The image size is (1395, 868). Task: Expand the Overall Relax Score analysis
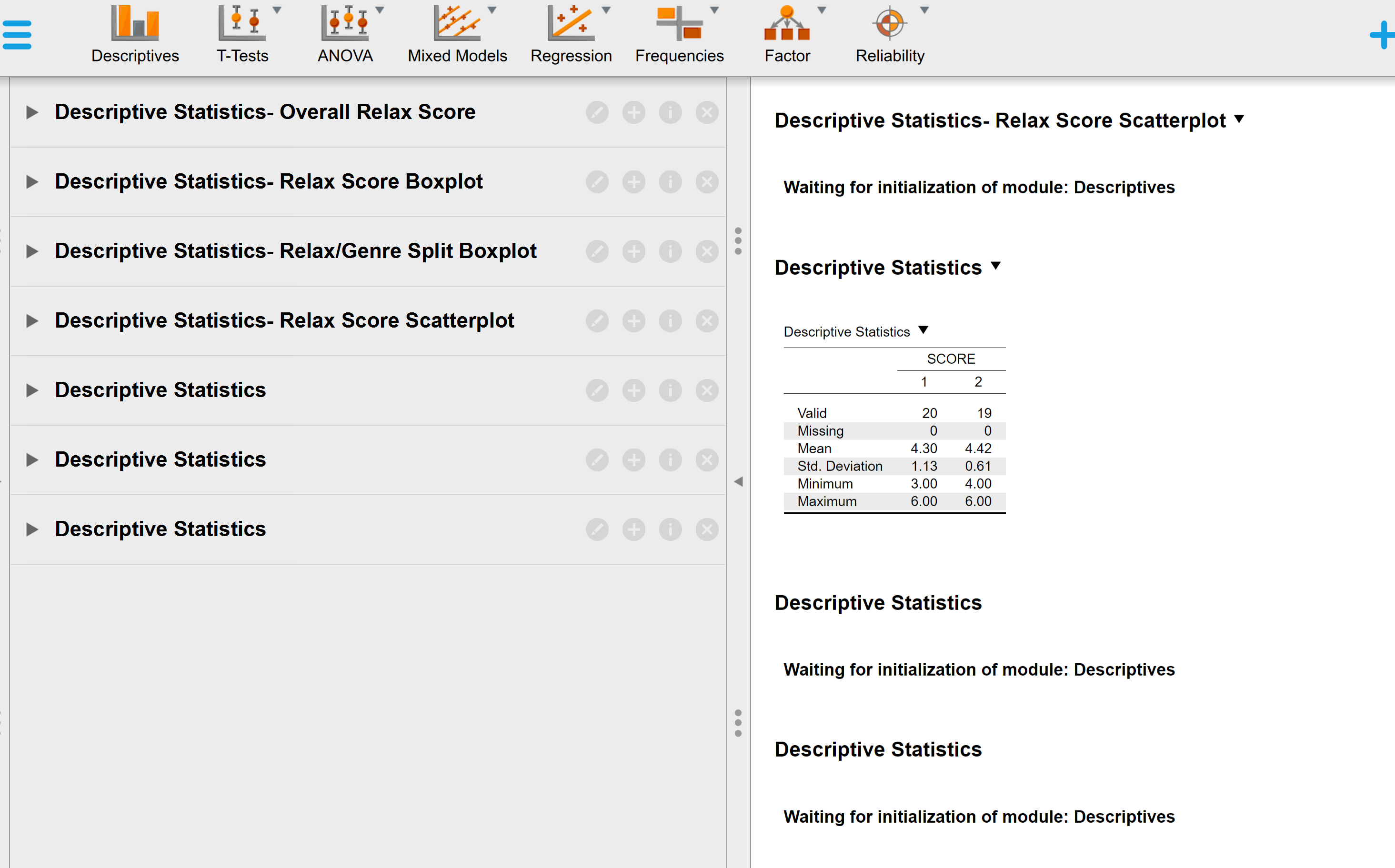(x=31, y=112)
